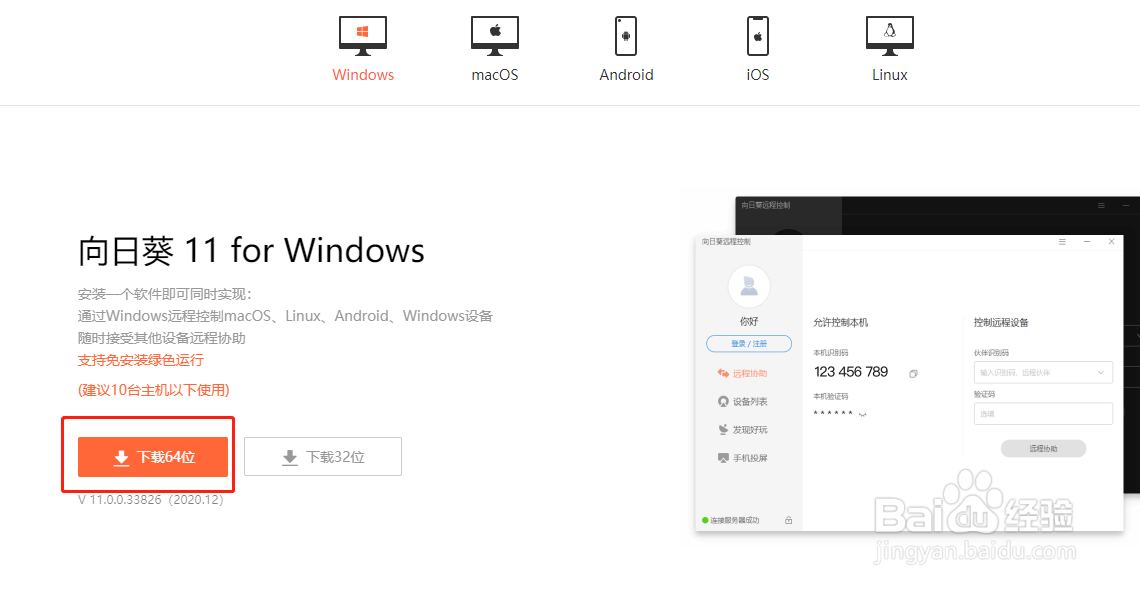This screenshot has height=591, width=1140.
Task: Click the (建议10台主机以下使用) note
Action: click(x=153, y=390)
